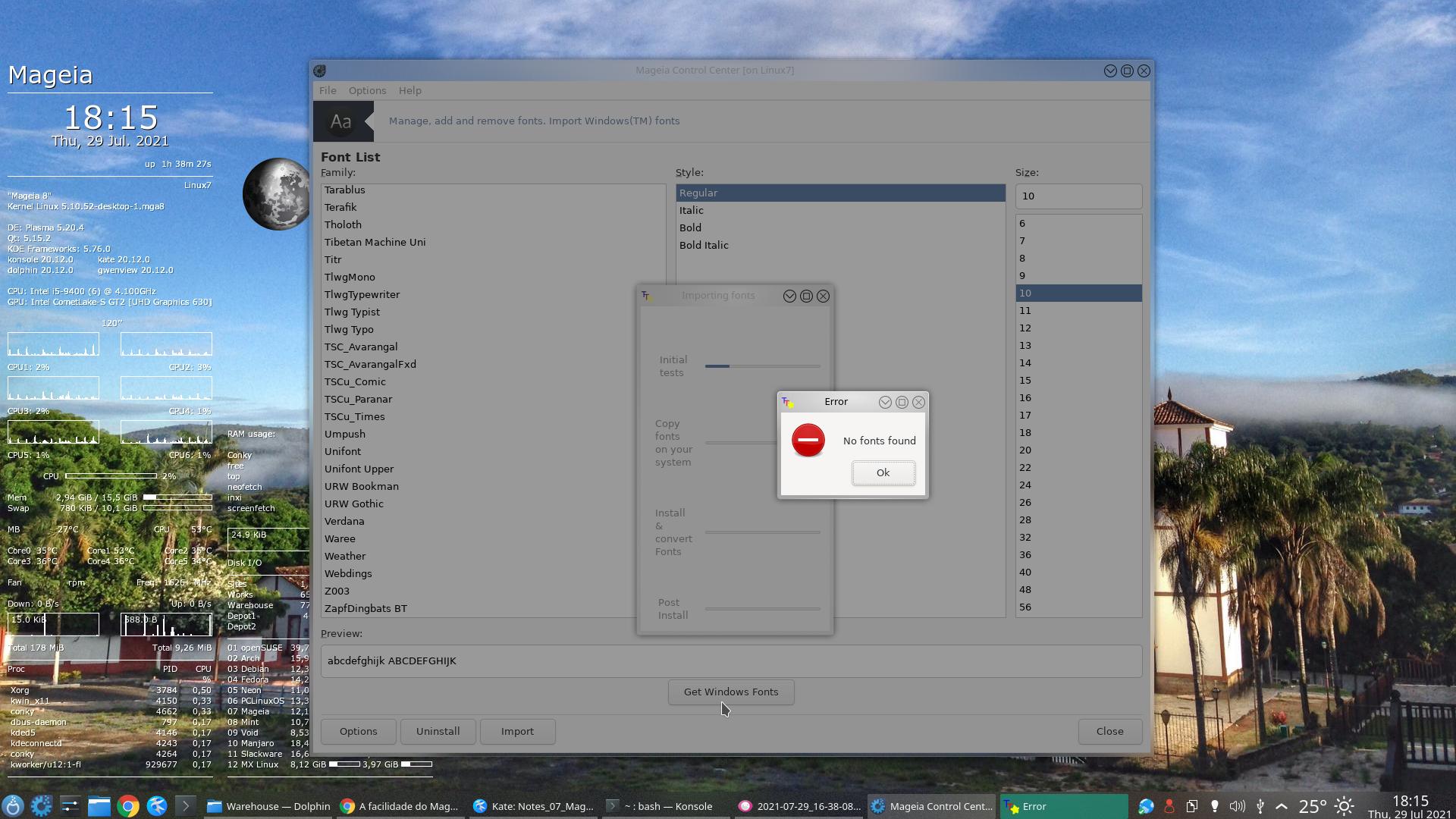Open the audio volume tray icon
The image size is (1456, 819).
[x=1237, y=806]
